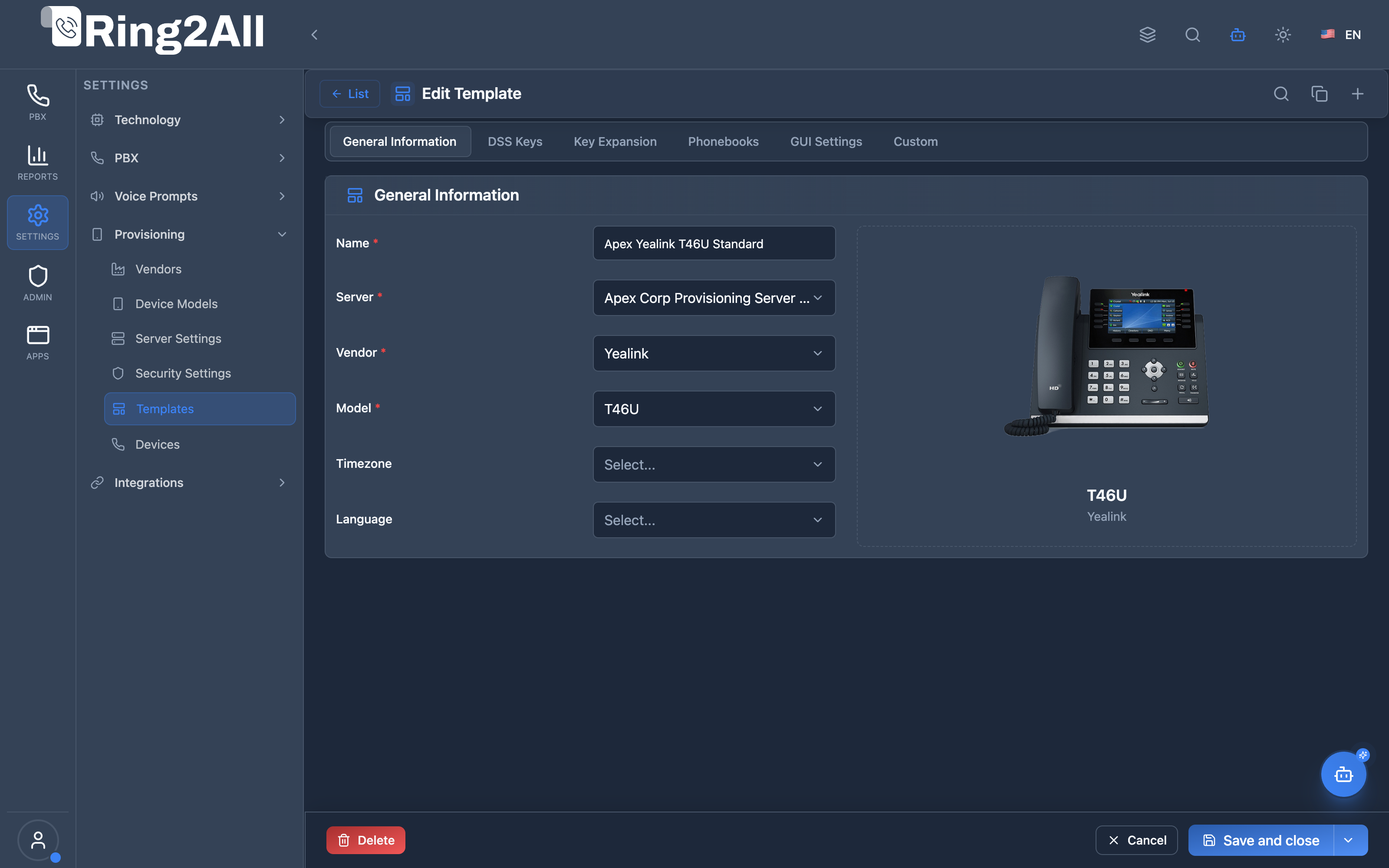Viewport: 1389px width, 868px height.
Task: Open Vendors under Provisioning
Action: pyautogui.click(x=200, y=269)
